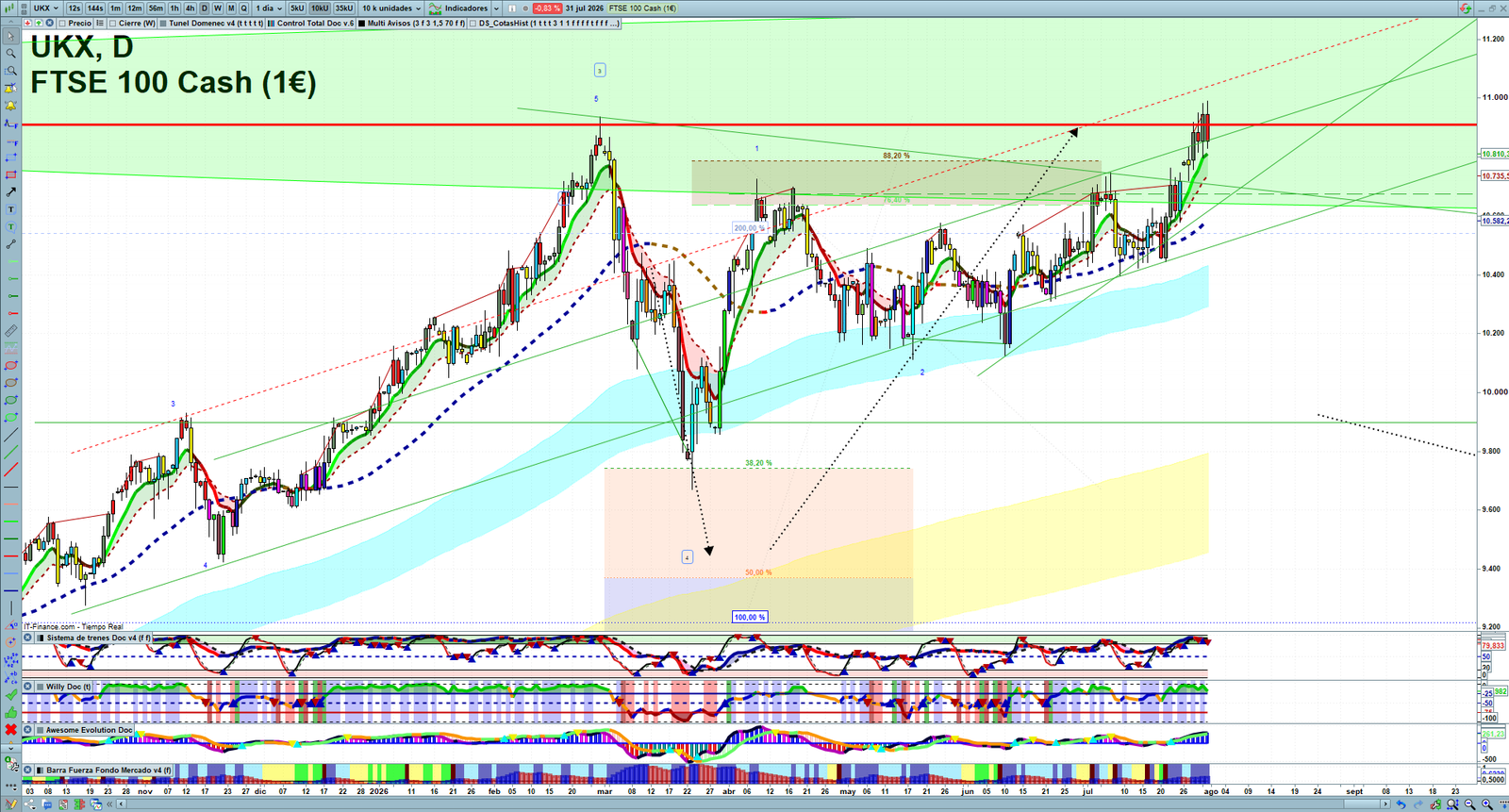Open the chat bubbles icon in bottom bar
The image size is (1509, 812).
(x=47, y=804)
